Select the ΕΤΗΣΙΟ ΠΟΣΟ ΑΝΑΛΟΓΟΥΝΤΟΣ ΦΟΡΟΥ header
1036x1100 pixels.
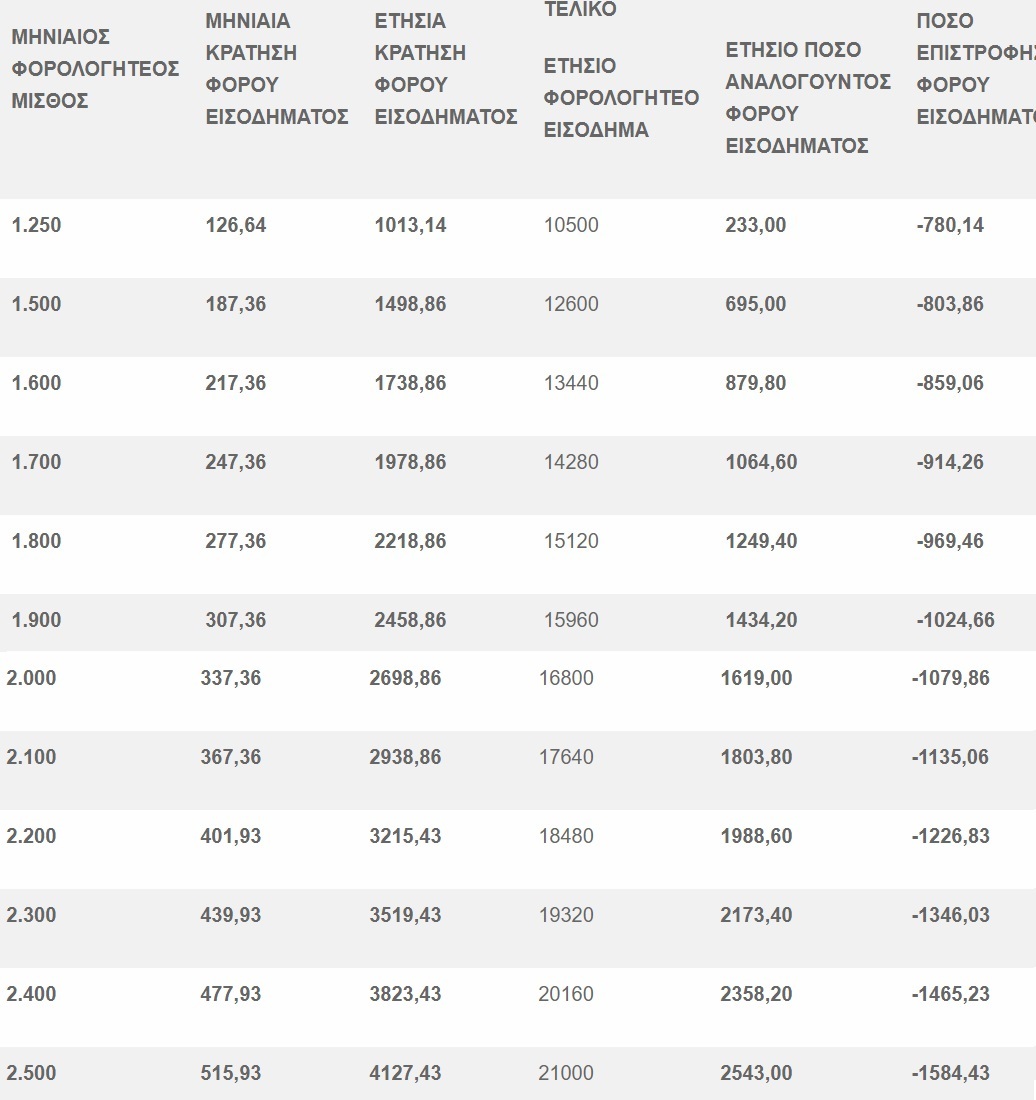807,98
